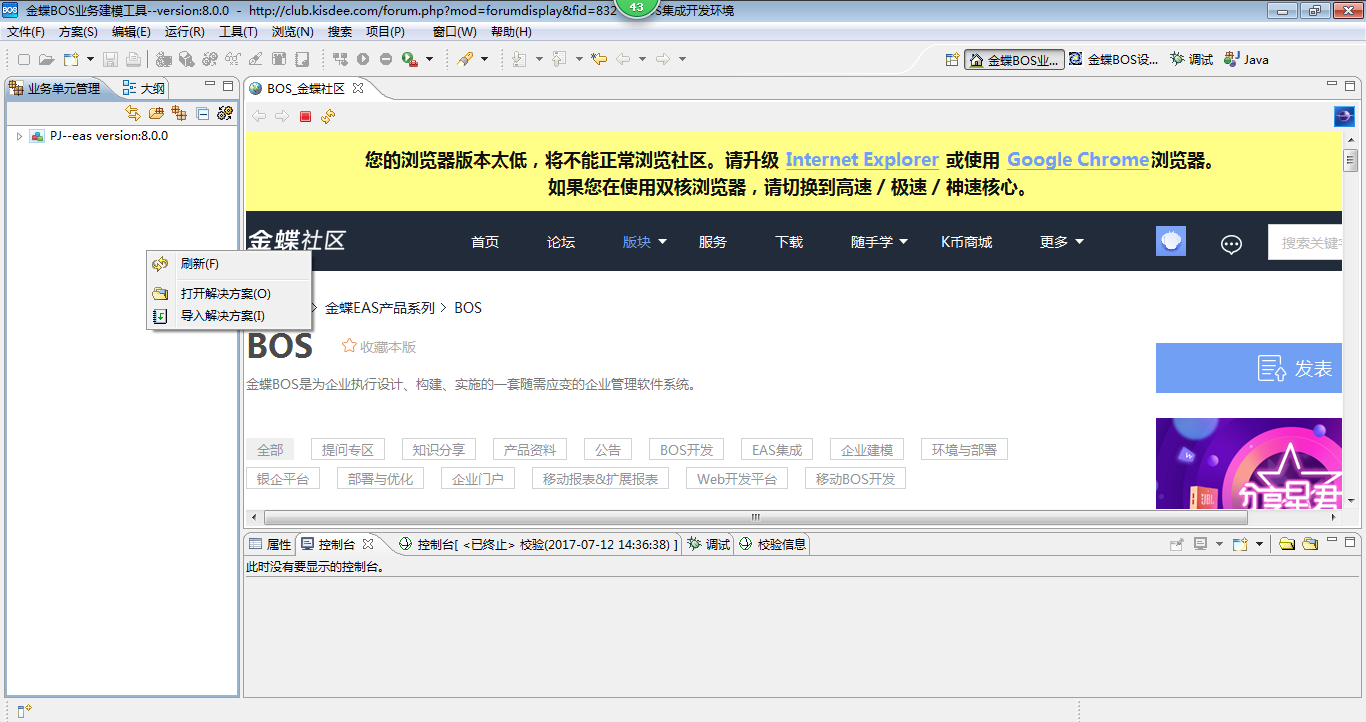1366x722 pixels.
Task: Click the chat bubble message icon on webpage
Action: tap(1232, 243)
